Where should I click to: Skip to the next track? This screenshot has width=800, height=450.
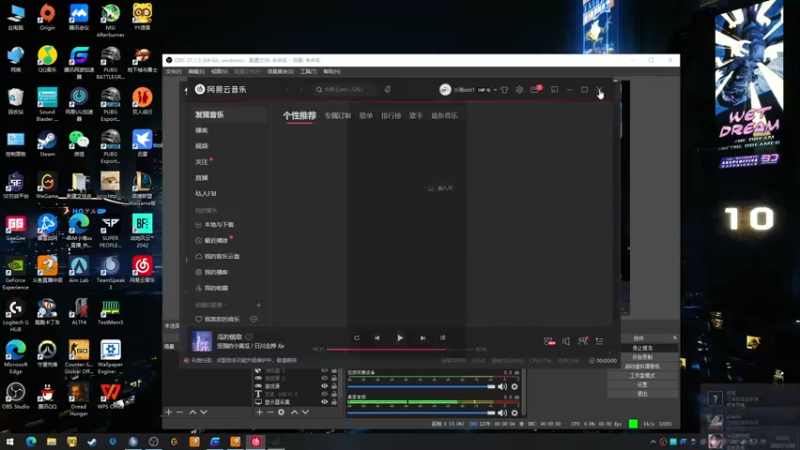(x=422, y=338)
